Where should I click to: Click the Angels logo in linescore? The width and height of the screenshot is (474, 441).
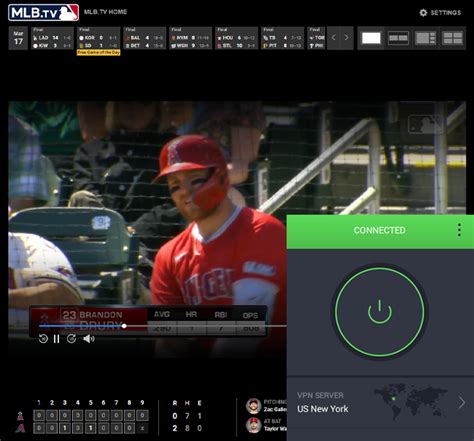tap(20, 416)
